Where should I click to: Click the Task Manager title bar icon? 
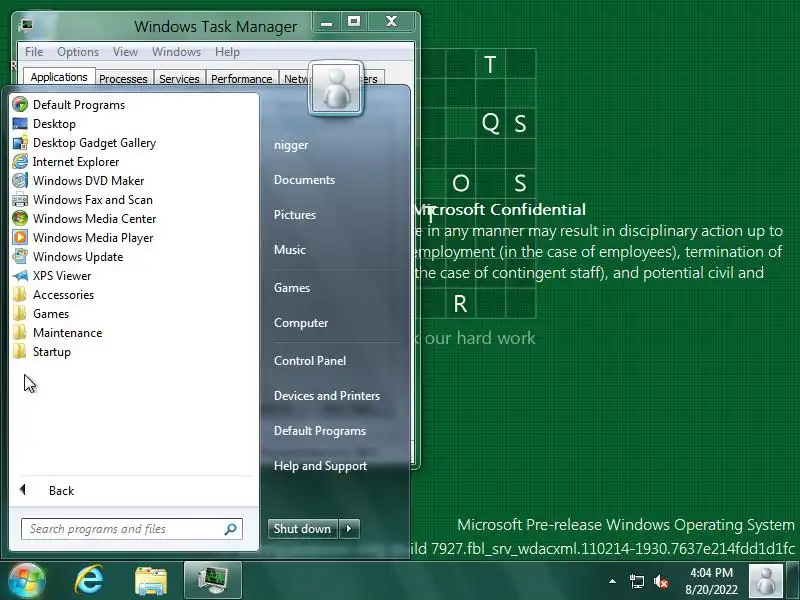(26, 25)
